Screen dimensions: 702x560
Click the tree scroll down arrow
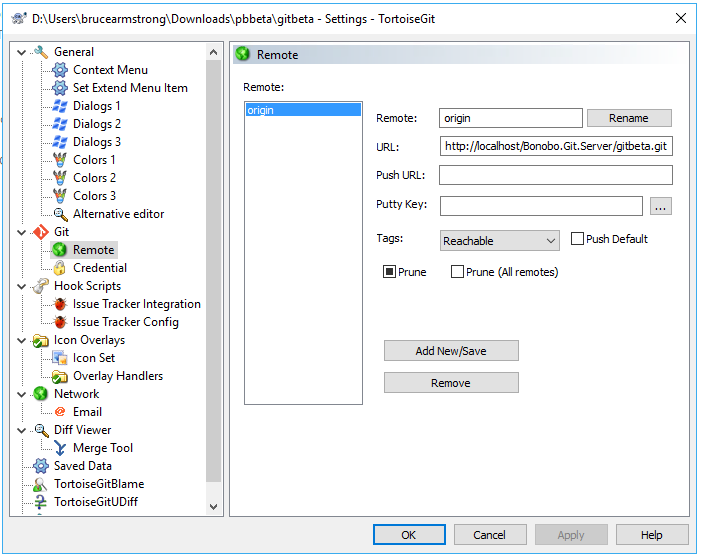click(214, 507)
